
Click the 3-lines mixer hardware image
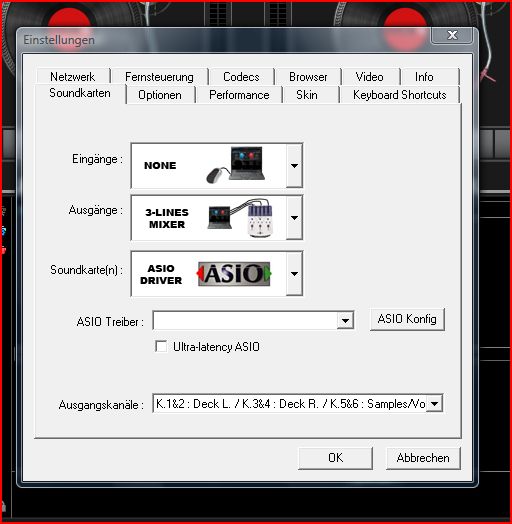click(x=241, y=218)
